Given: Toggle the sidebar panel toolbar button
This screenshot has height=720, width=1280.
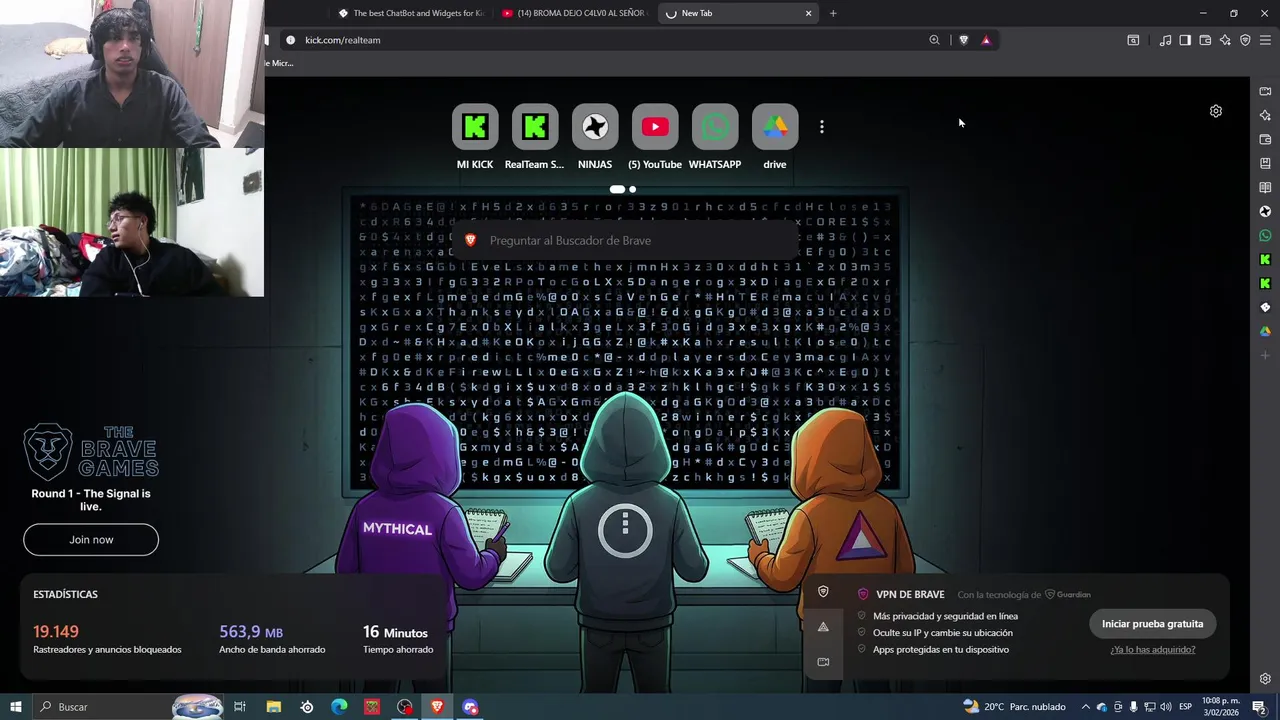Looking at the screenshot, I should 1185,40.
